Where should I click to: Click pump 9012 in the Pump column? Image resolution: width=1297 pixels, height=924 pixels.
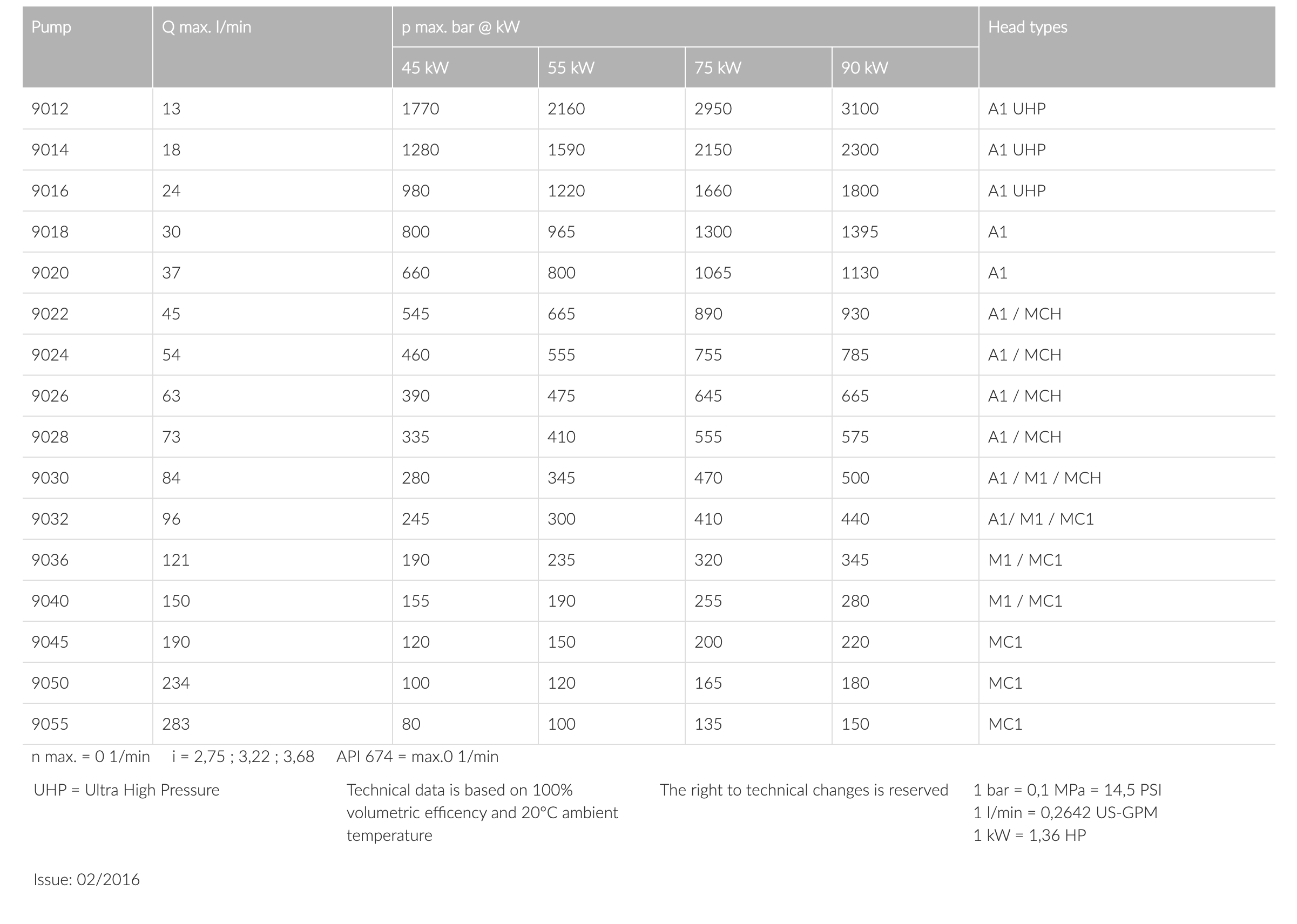click(50, 108)
